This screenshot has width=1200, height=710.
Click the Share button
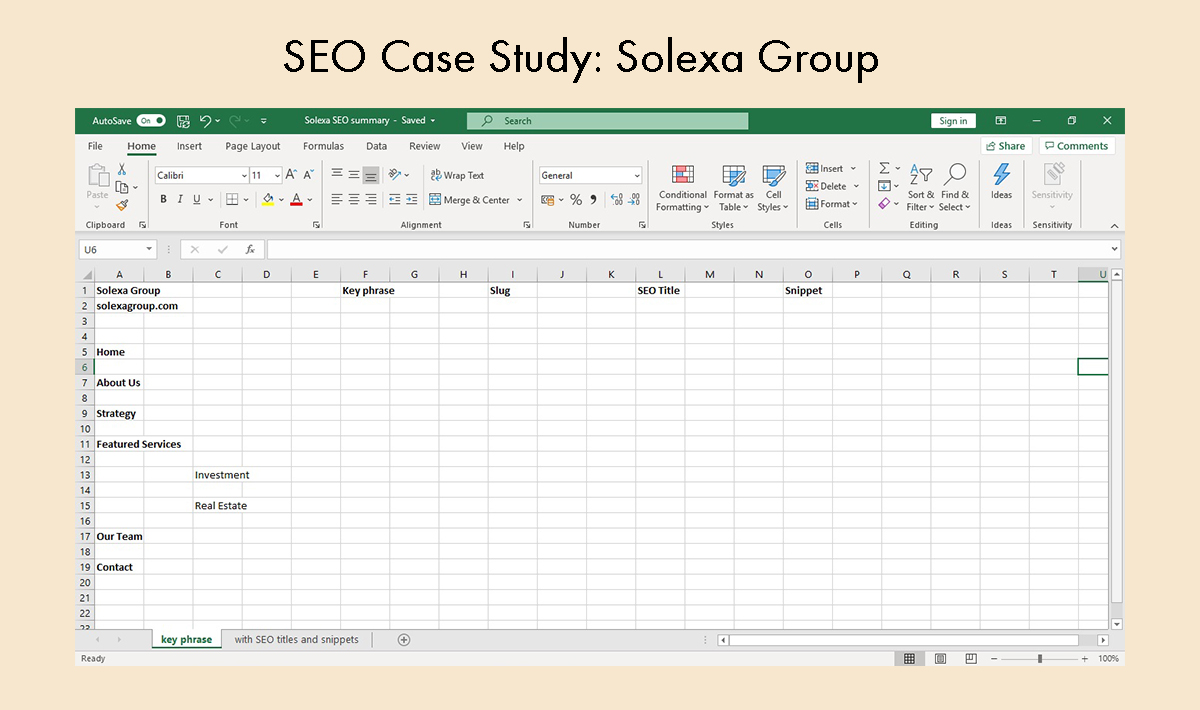pos(1005,146)
